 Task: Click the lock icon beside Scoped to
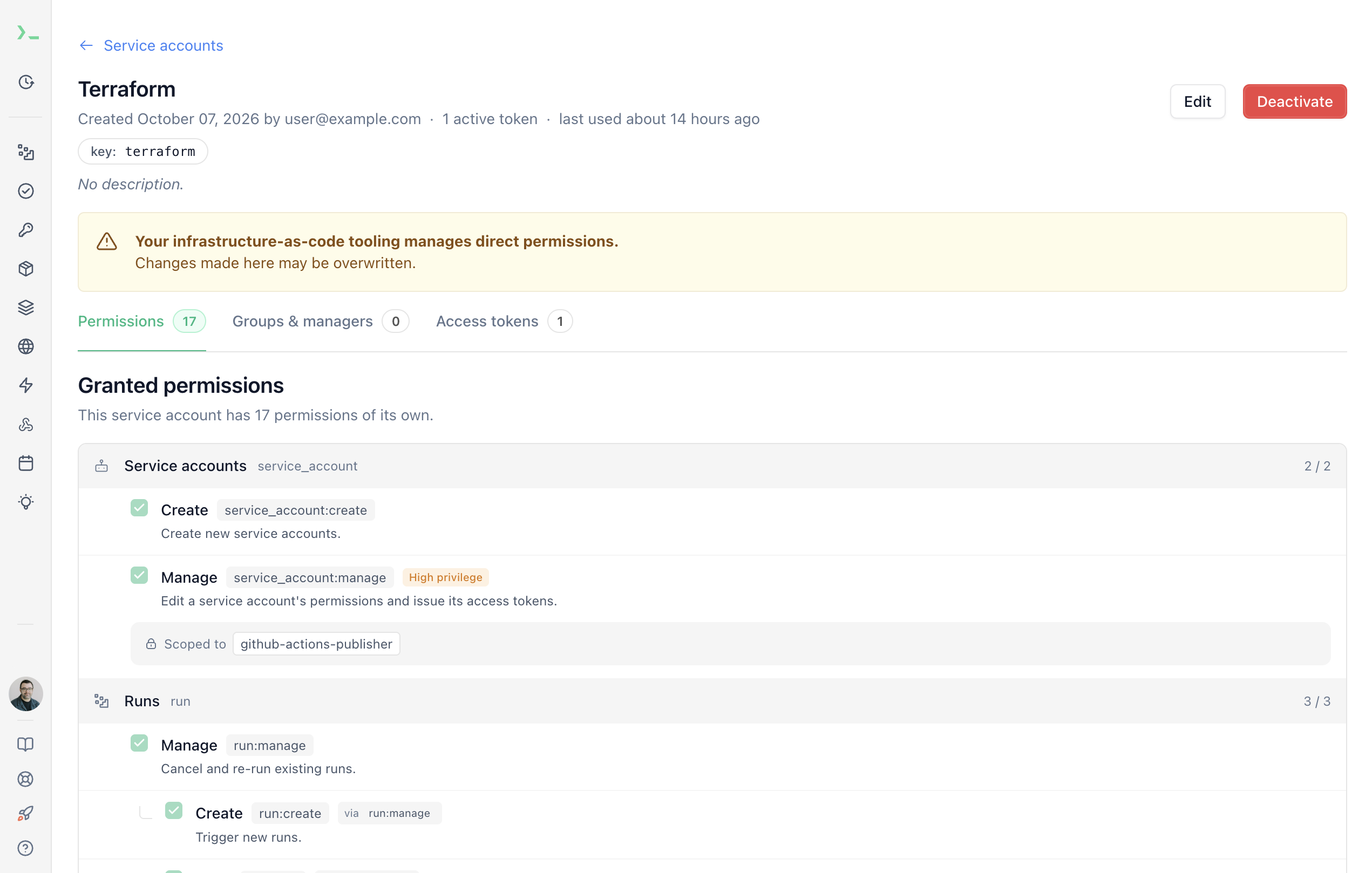[151, 644]
